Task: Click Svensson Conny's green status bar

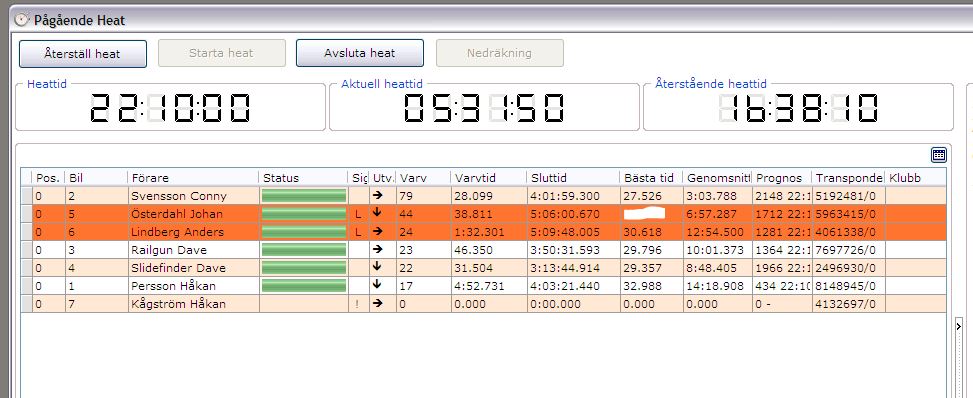Action: [x=303, y=196]
